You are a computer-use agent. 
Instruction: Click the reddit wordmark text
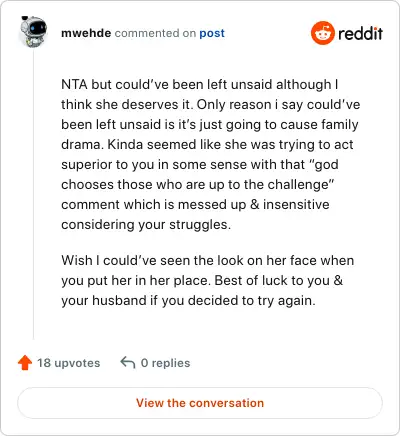pyautogui.click(x=360, y=33)
